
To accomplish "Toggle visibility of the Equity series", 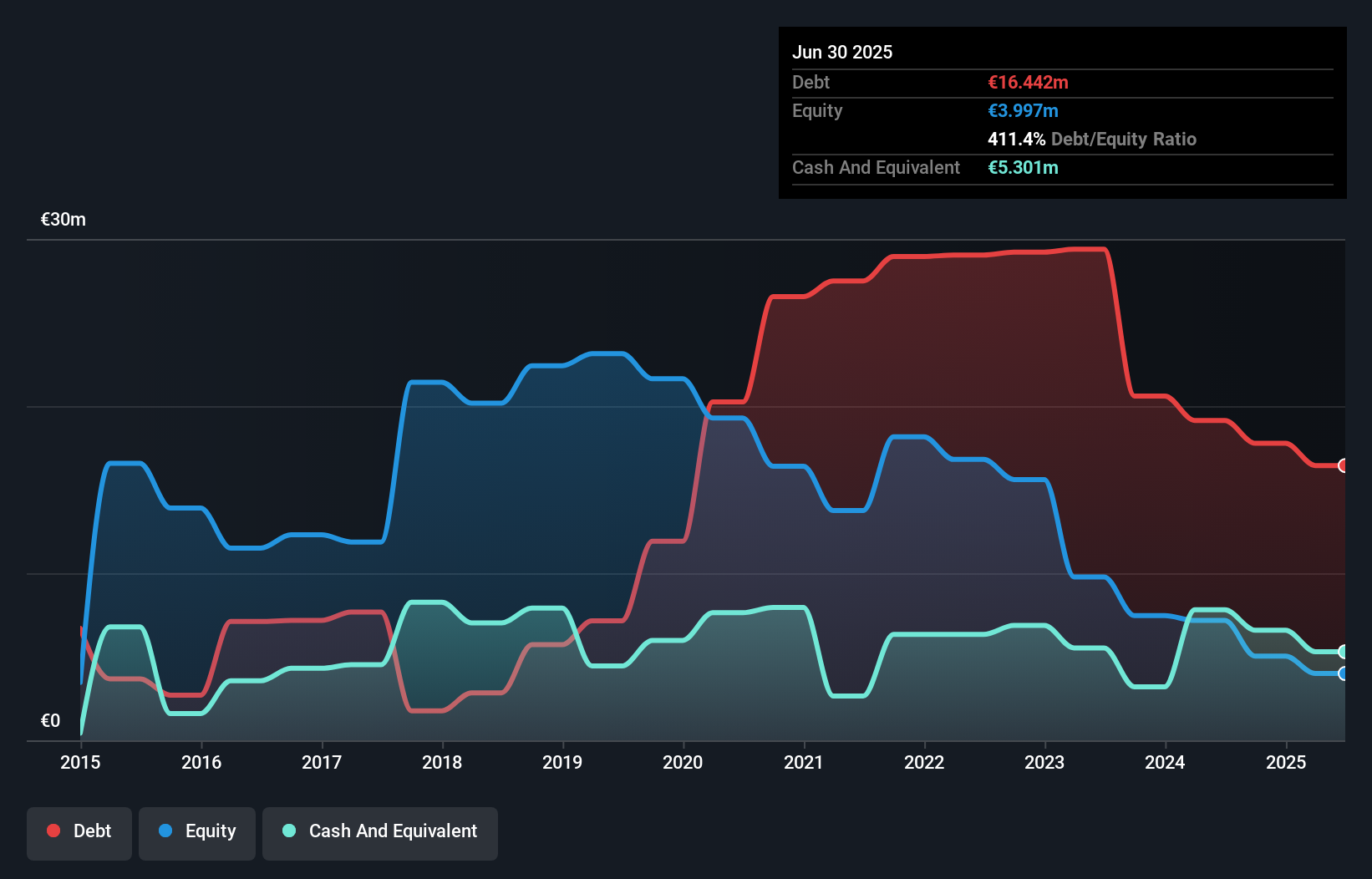I will point(196,832).
